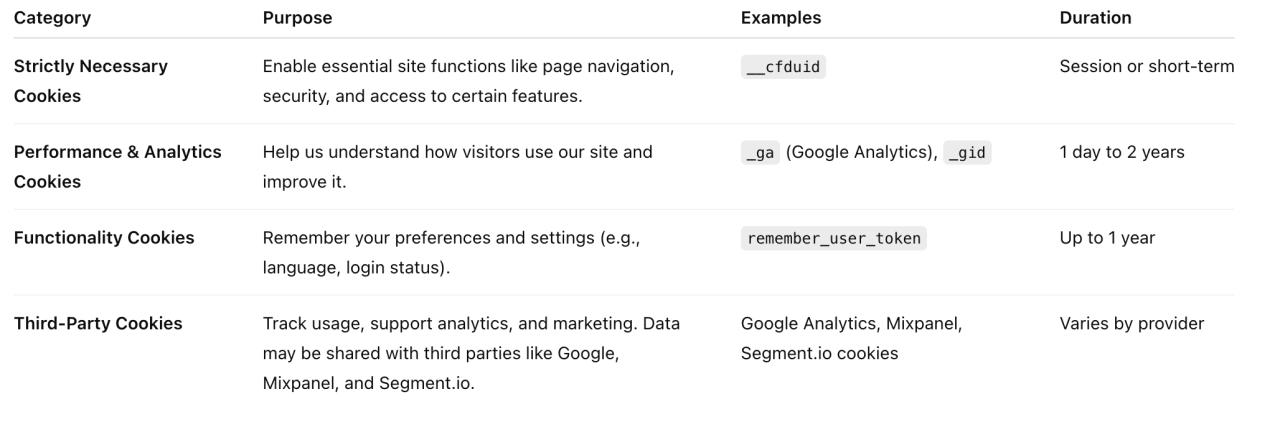
Task: Click the essential site functions purpose text
Action: point(469,81)
